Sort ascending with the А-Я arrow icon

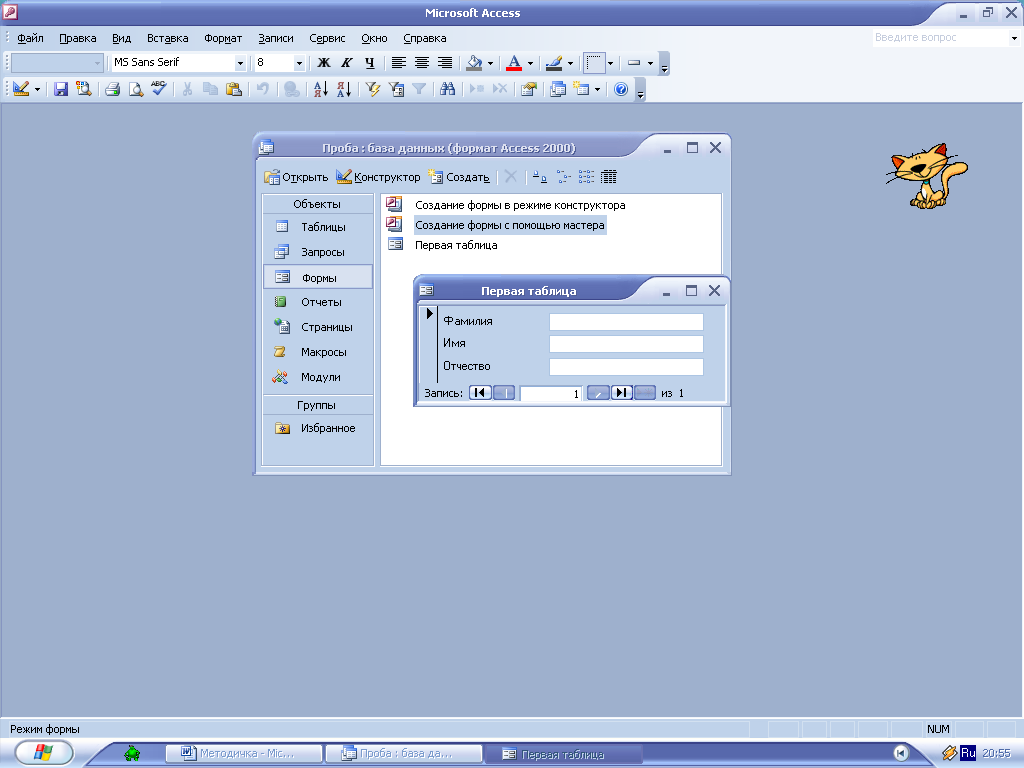coord(320,89)
